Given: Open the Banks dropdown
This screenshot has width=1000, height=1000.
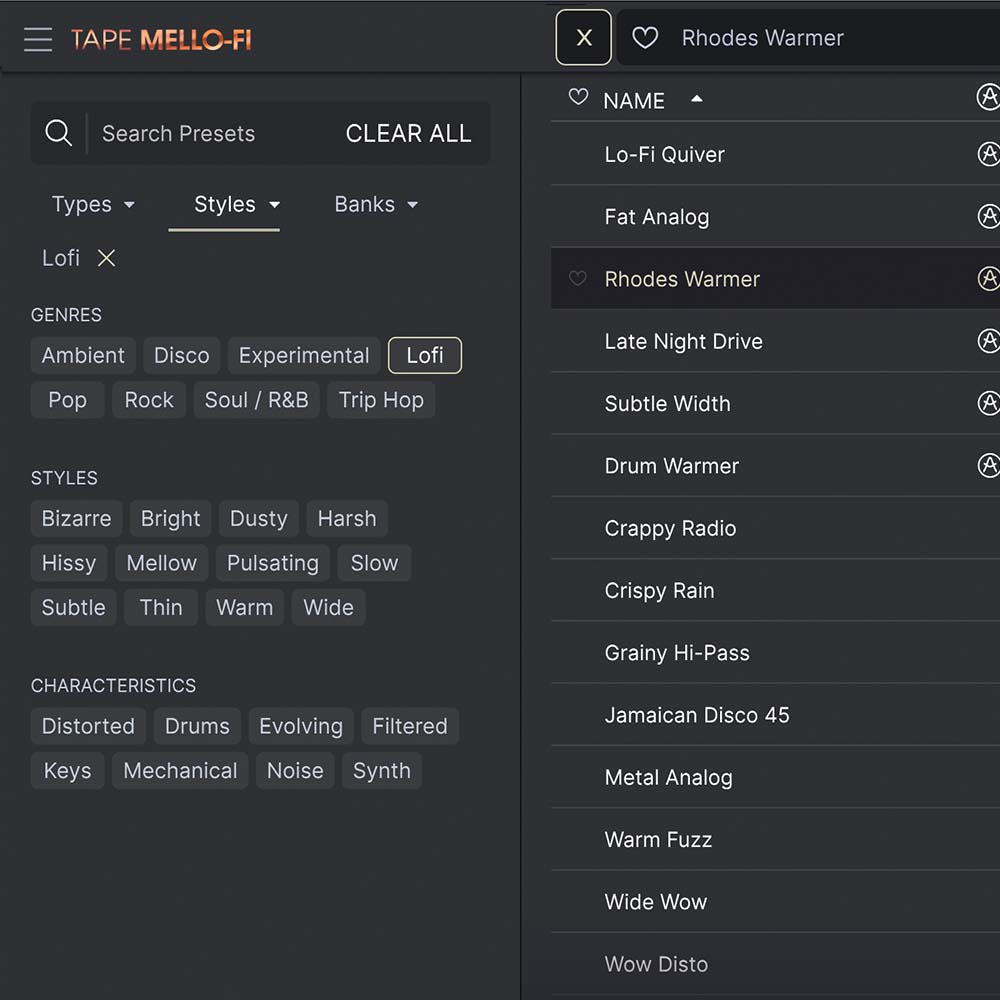Looking at the screenshot, I should tap(376, 204).
